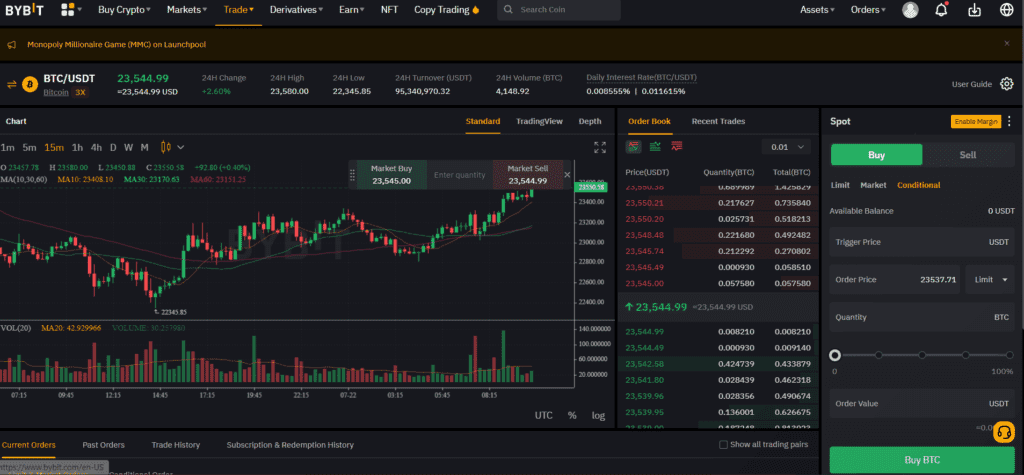Screen dimensions: 1024x475
Task: Click the Market Sell 23,544.99 button
Action: pyautogui.click(x=528, y=175)
